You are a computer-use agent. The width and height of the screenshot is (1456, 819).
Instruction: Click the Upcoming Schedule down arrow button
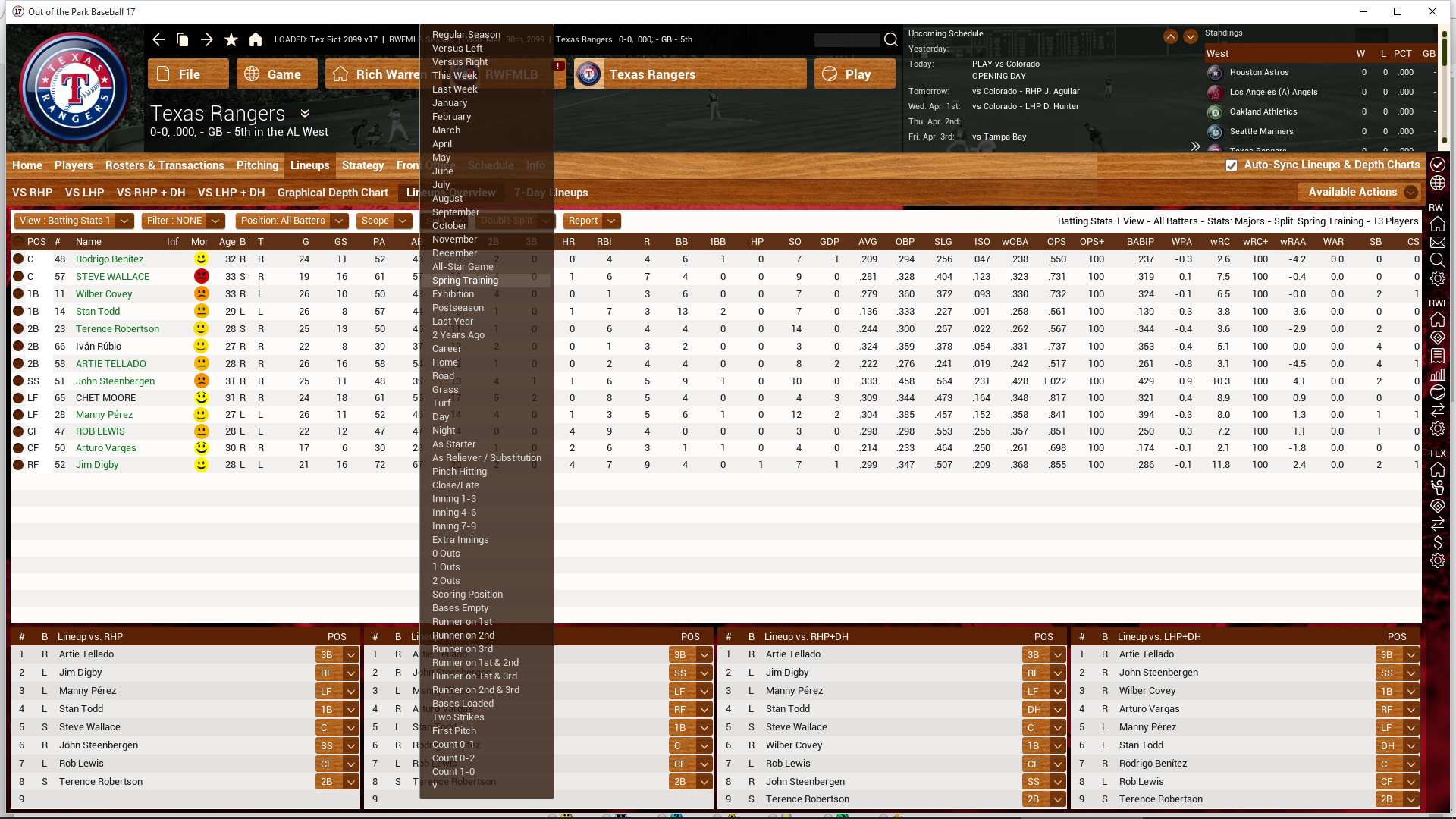click(1191, 36)
